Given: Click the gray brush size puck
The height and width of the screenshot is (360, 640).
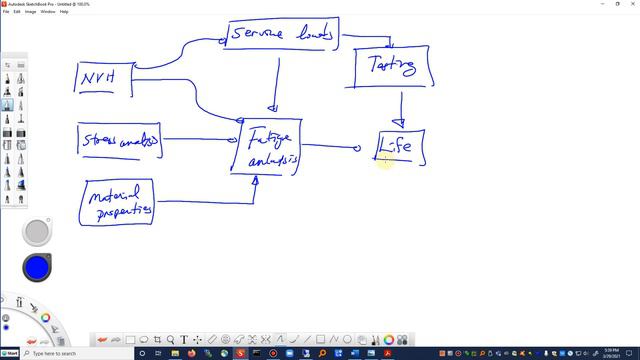Looking at the screenshot, I should point(37,231).
